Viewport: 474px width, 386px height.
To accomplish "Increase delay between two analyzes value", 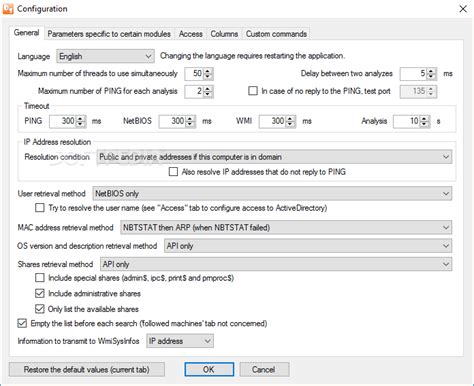I will (x=431, y=71).
